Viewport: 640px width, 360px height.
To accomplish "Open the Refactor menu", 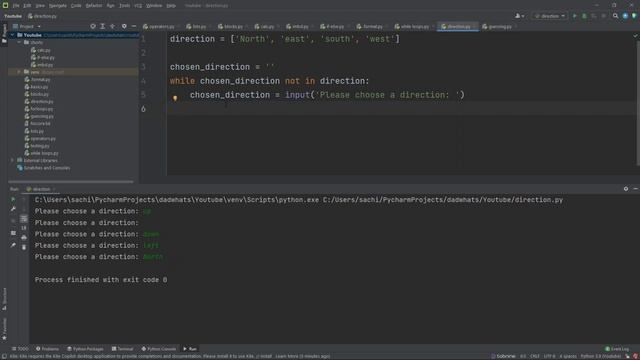I will 94,6.
